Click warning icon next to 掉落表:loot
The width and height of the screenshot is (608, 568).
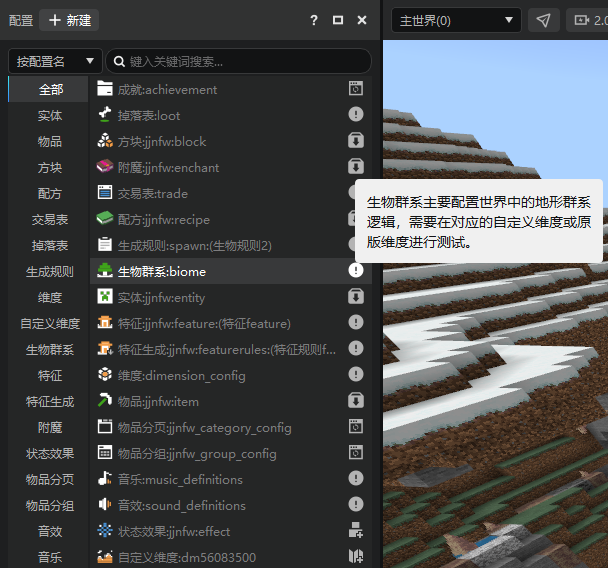356,114
